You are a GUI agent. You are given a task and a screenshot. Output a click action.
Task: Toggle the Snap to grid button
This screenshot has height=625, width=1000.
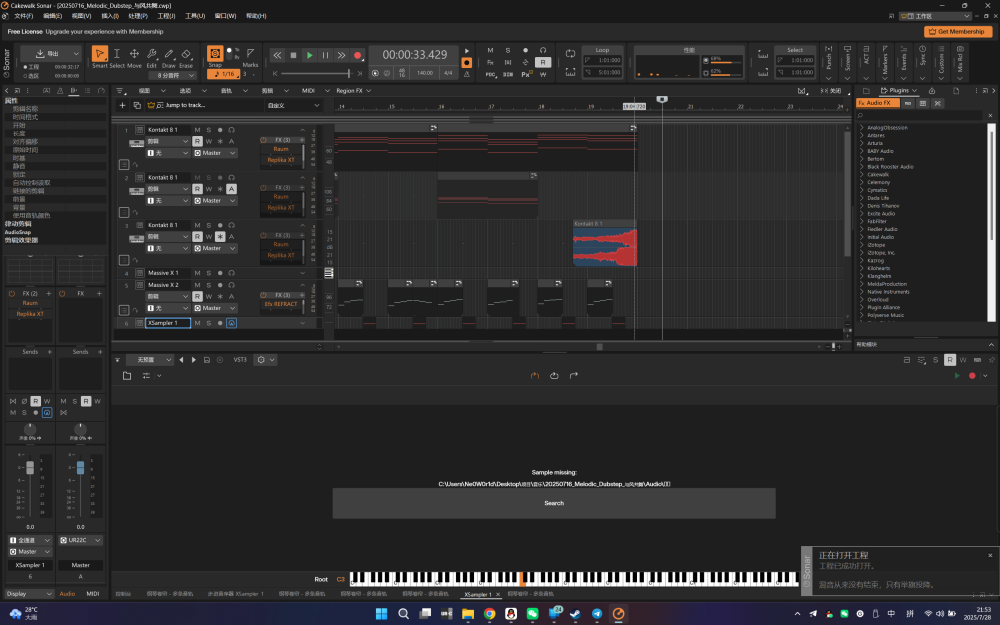[x=216, y=54]
